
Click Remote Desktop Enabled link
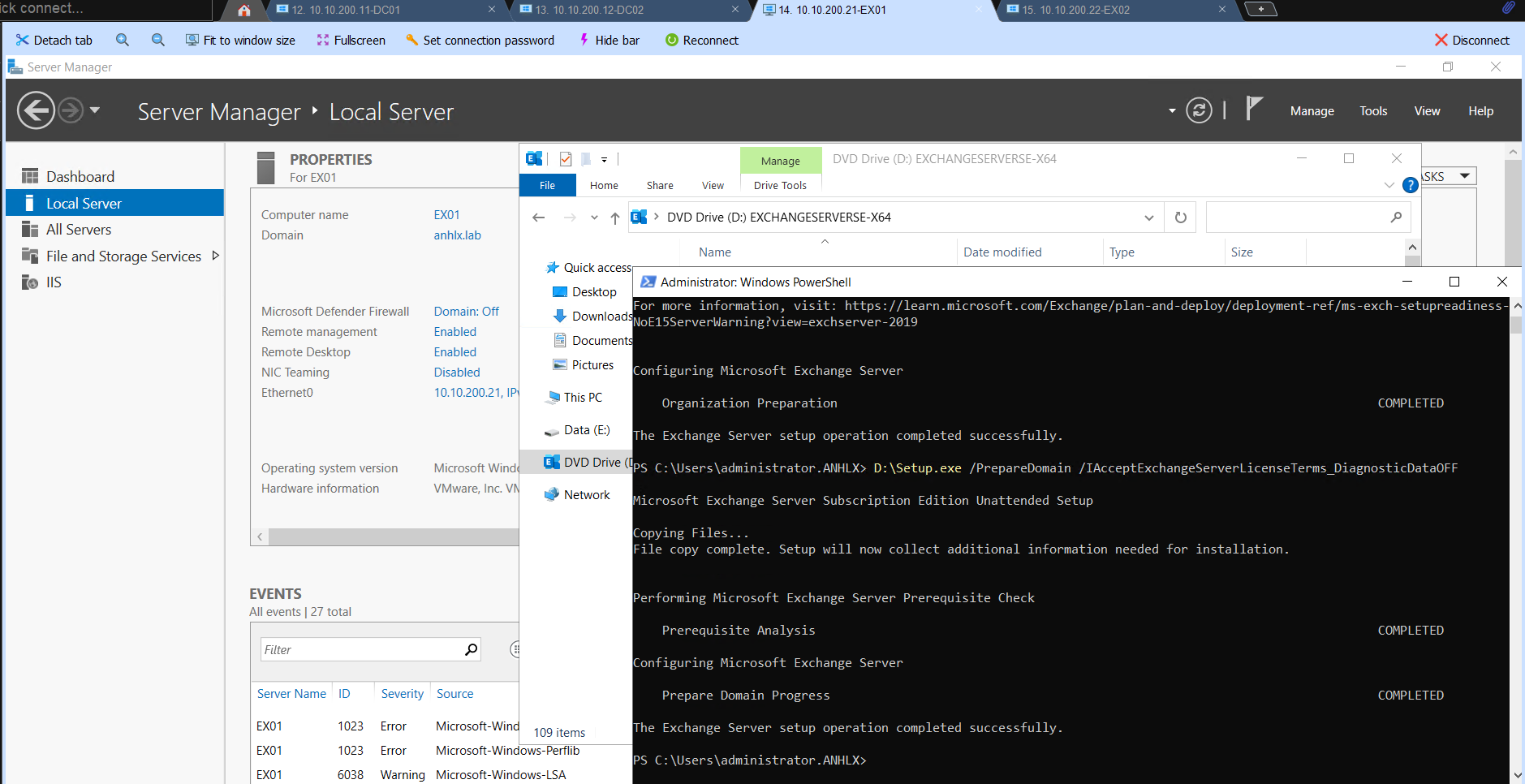pyautogui.click(x=454, y=352)
